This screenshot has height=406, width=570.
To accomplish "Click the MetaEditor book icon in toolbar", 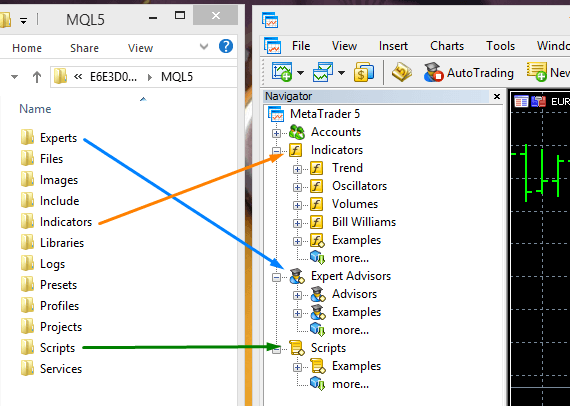I will 402,72.
